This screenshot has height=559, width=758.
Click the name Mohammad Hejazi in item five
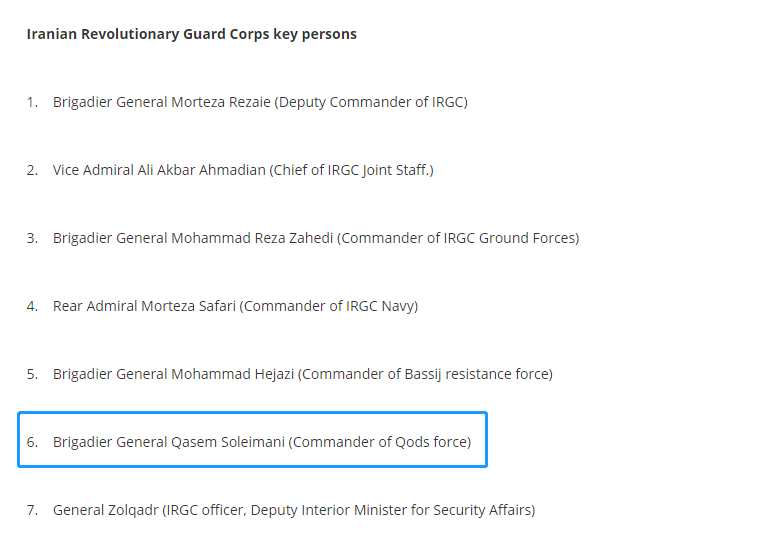coord(233,374)
